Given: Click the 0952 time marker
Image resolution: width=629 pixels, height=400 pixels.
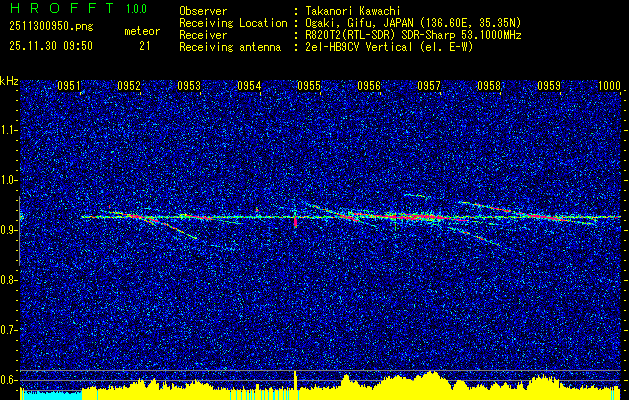Looking at the screenshot, I should 129,85.
